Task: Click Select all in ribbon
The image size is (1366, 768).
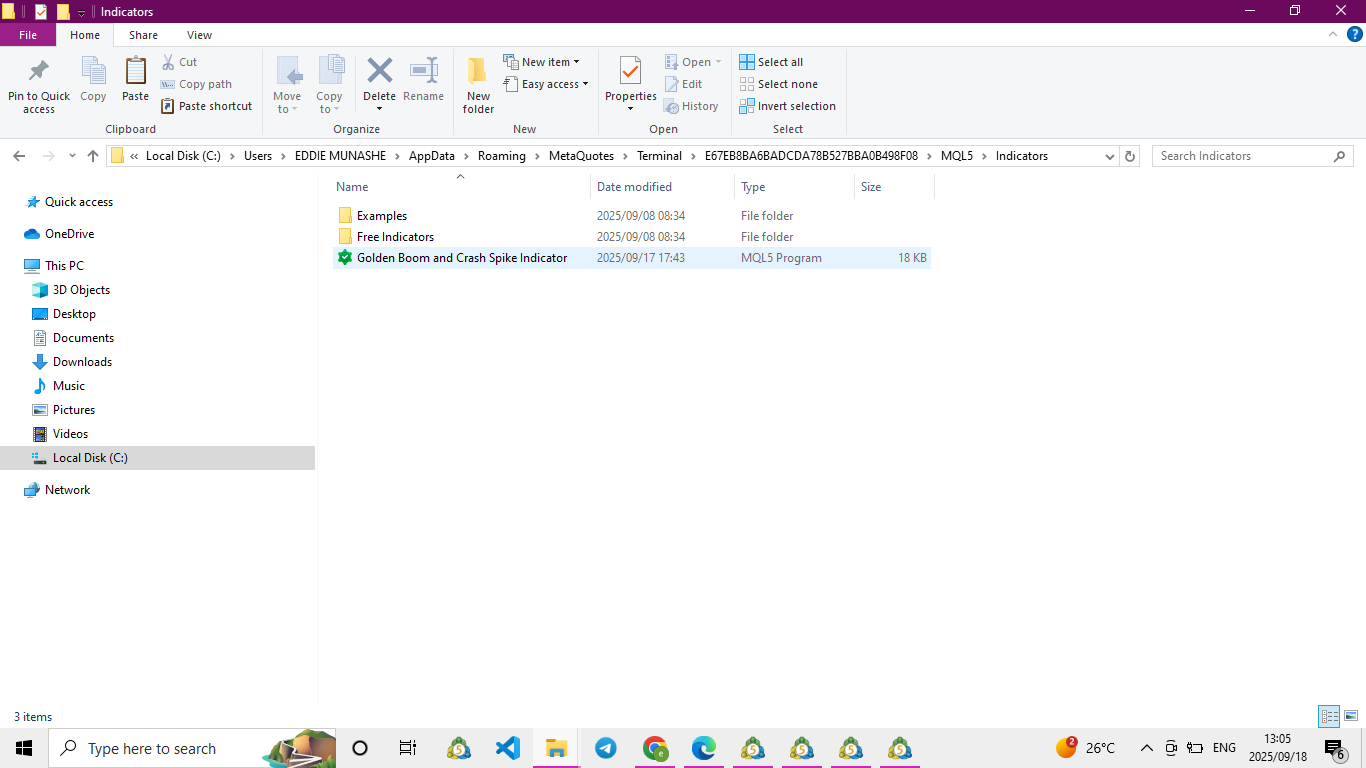Action: click(771, 62)
